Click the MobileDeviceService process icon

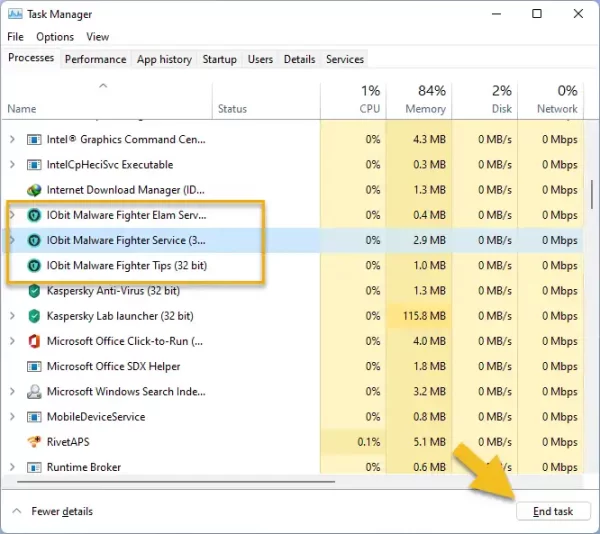point(34,417)
